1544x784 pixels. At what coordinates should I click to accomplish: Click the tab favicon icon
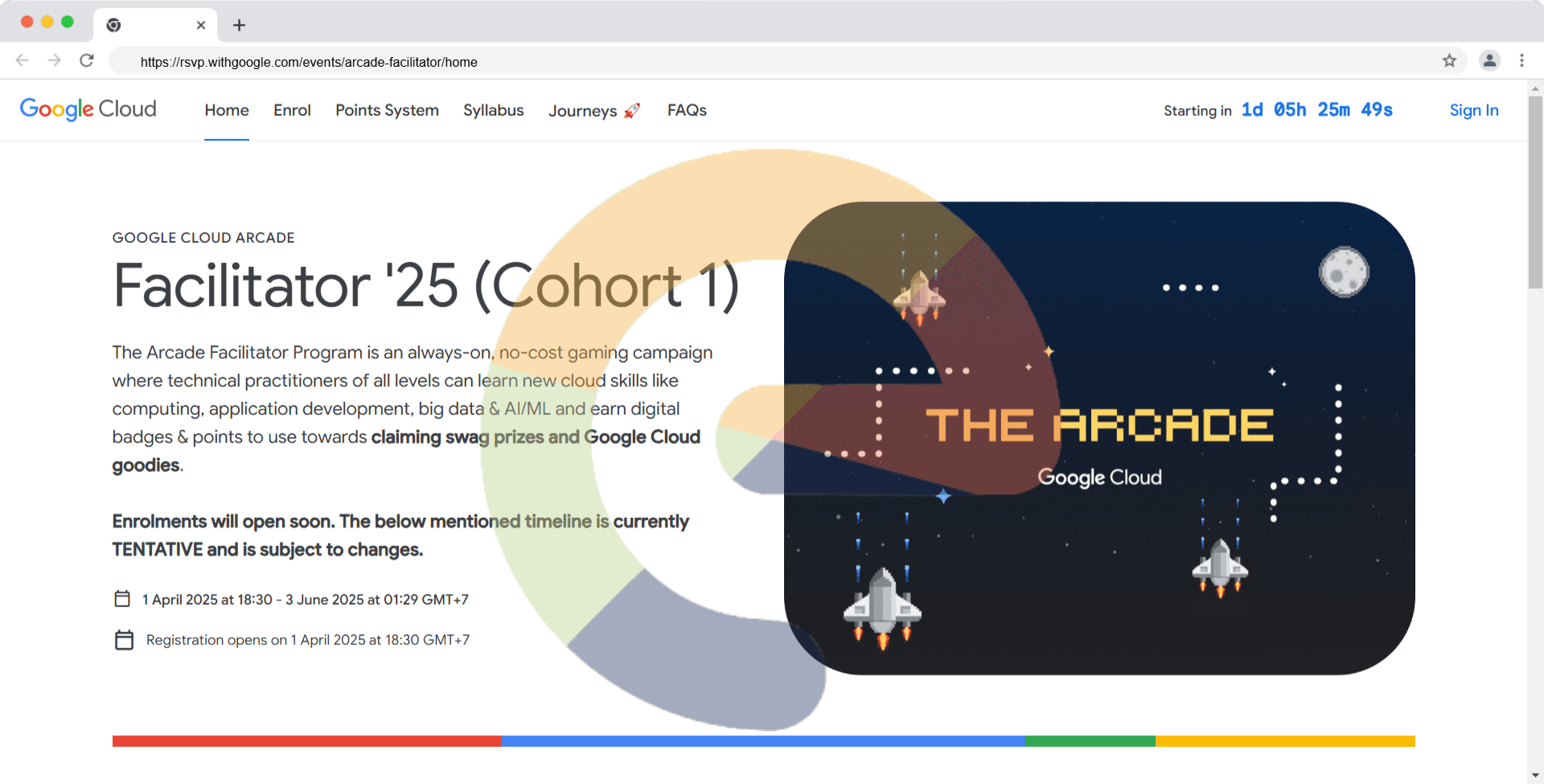point(114,25)
